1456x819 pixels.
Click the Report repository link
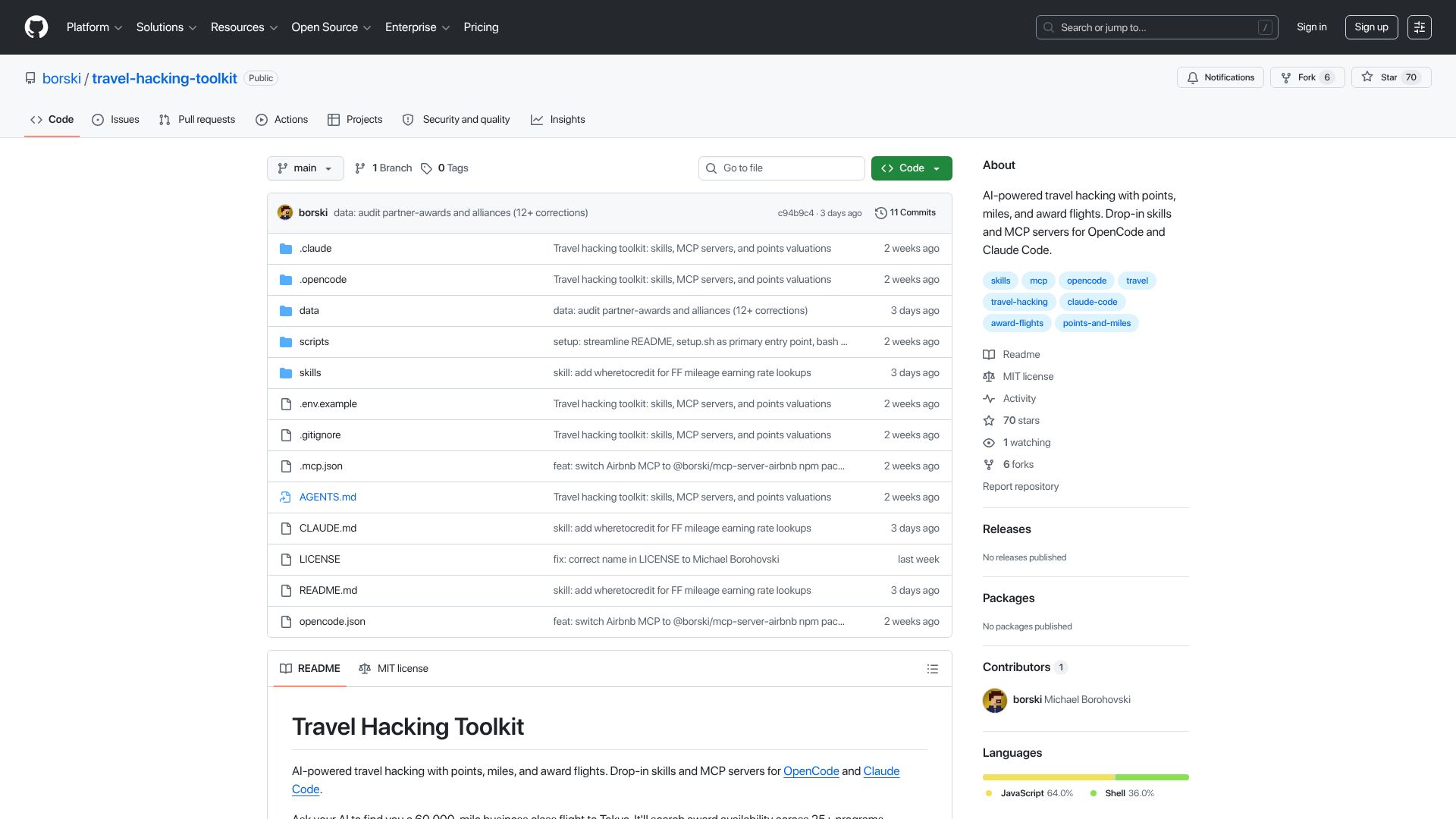coord(1020,487)
